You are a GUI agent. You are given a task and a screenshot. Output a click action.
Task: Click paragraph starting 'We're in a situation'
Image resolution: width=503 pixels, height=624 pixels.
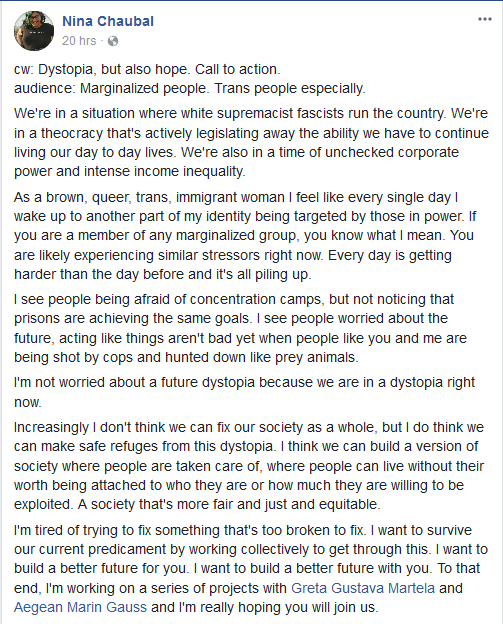pos(252,142)
